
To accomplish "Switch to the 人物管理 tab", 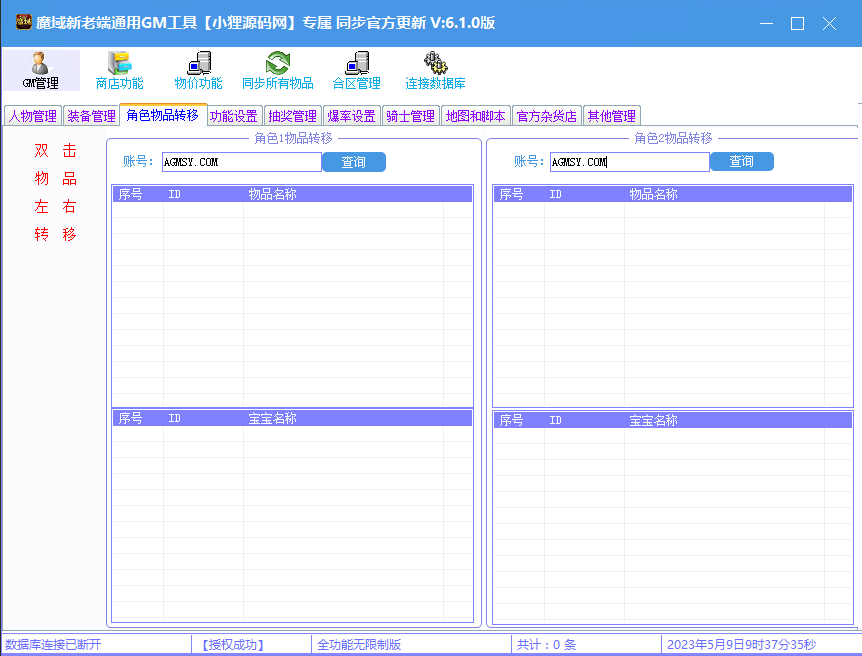I will click(x=33, y=116).
